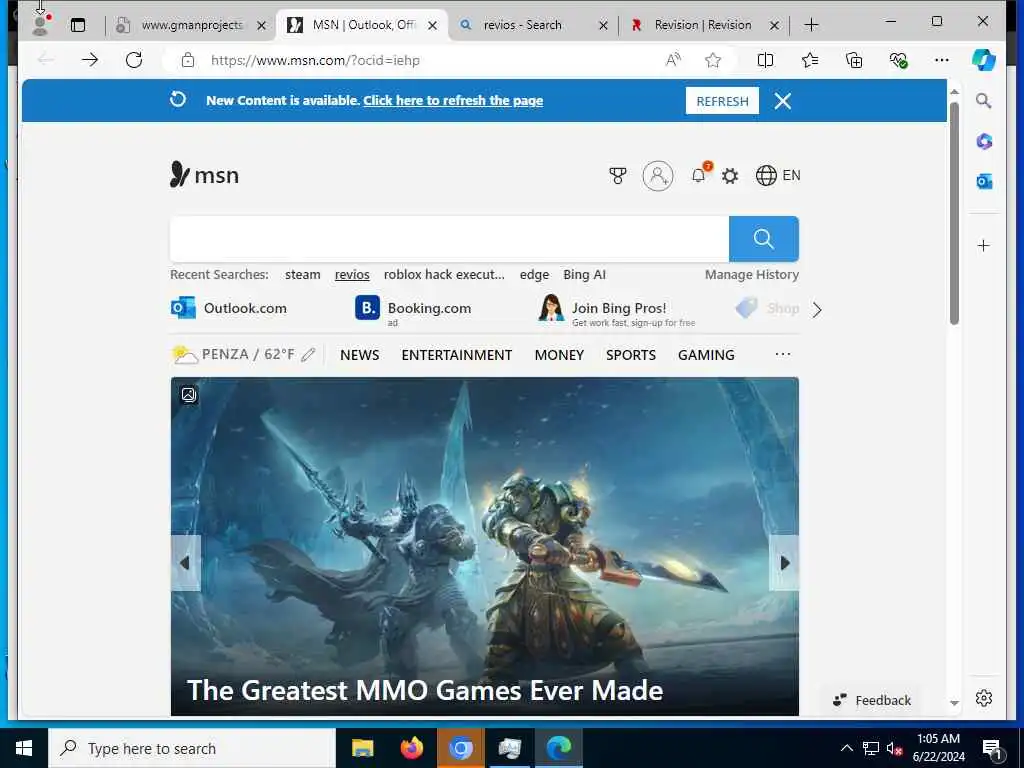This screenshot has height=768, width=1024.
Task: Open the GAMING category
Action: pos(706,355)
